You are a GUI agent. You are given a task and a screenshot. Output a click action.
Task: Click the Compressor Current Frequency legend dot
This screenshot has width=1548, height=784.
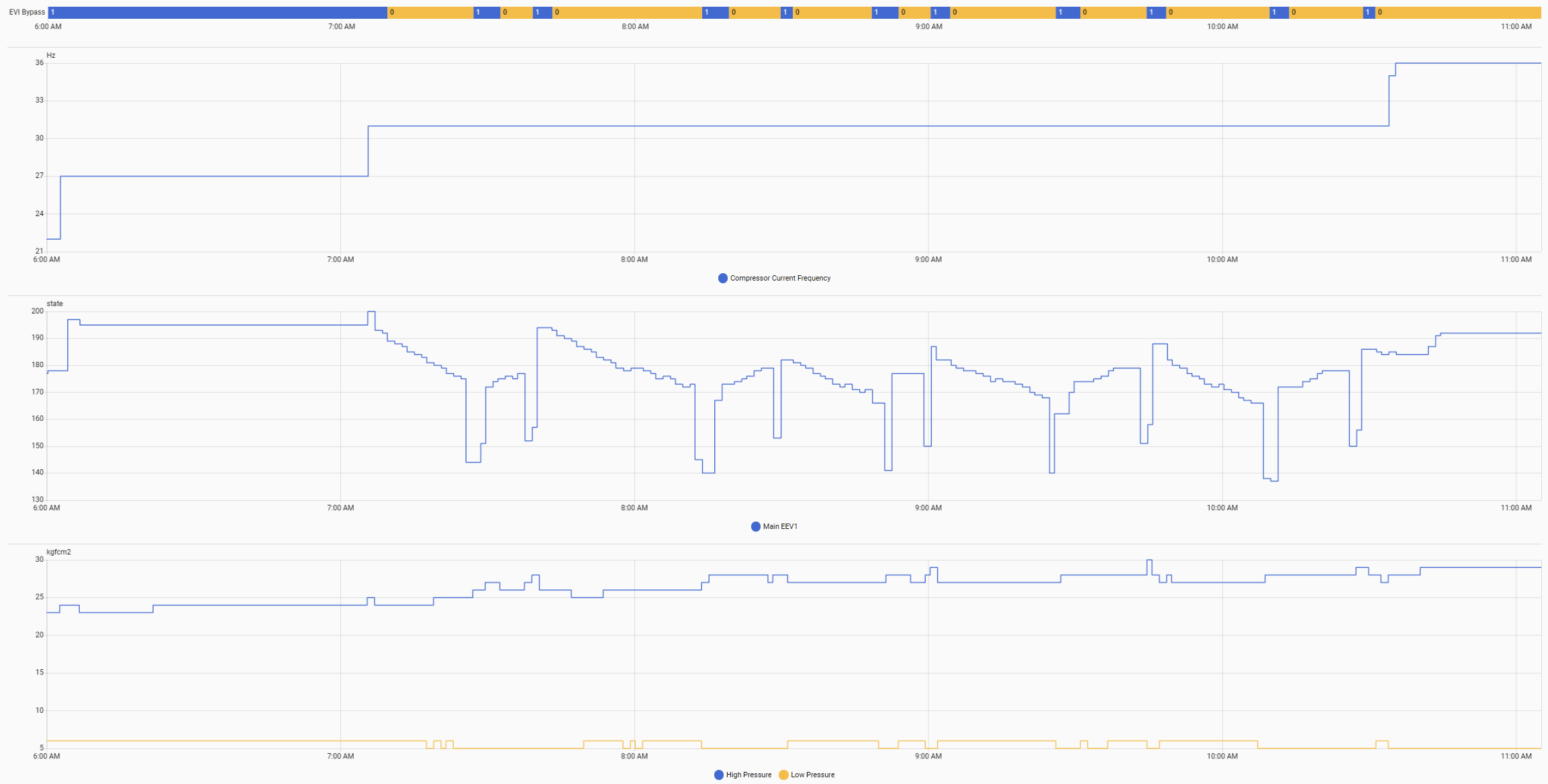pyautogui.click(x=722, y=279)
